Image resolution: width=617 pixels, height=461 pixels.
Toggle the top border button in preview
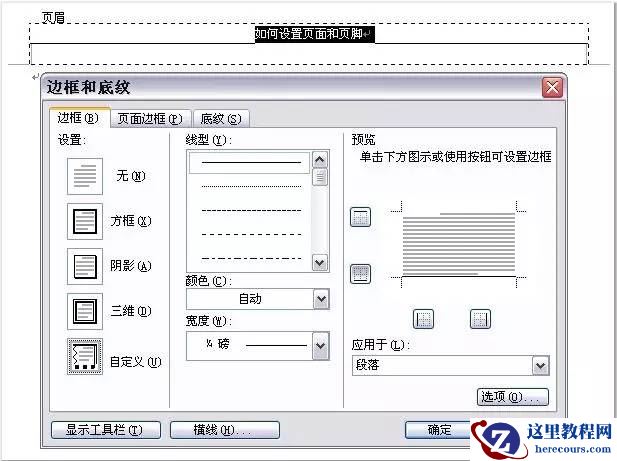point(360,217)
